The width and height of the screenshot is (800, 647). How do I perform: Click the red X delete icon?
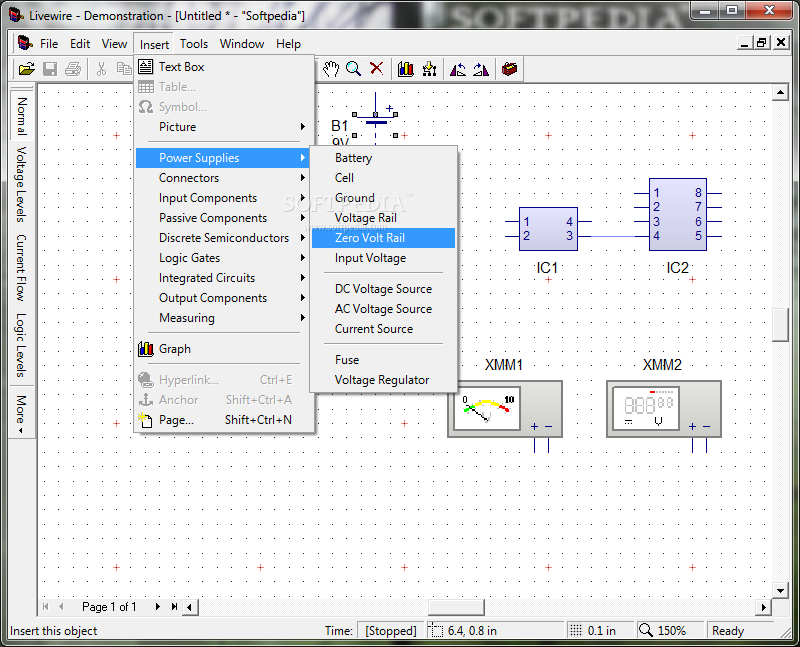[x=377, y=69]
